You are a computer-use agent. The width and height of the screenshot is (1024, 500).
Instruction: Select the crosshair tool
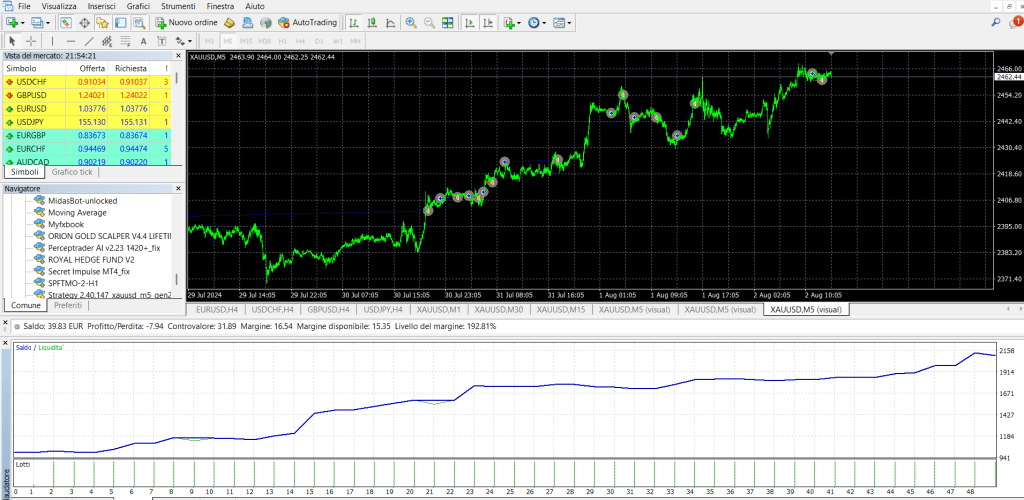pos(31,41)
